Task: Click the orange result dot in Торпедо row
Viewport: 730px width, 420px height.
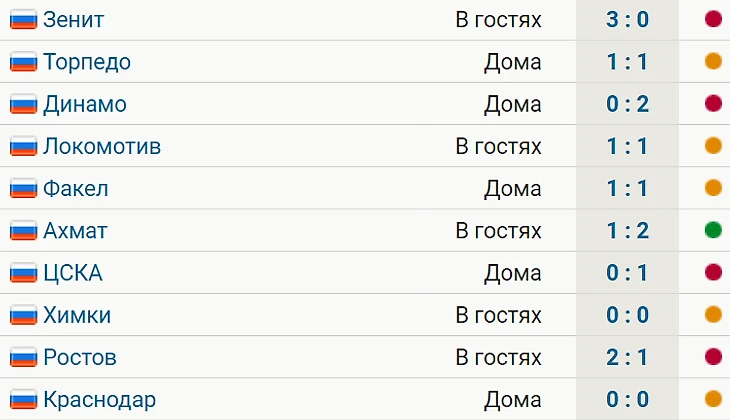Action: tap(713, 62)
